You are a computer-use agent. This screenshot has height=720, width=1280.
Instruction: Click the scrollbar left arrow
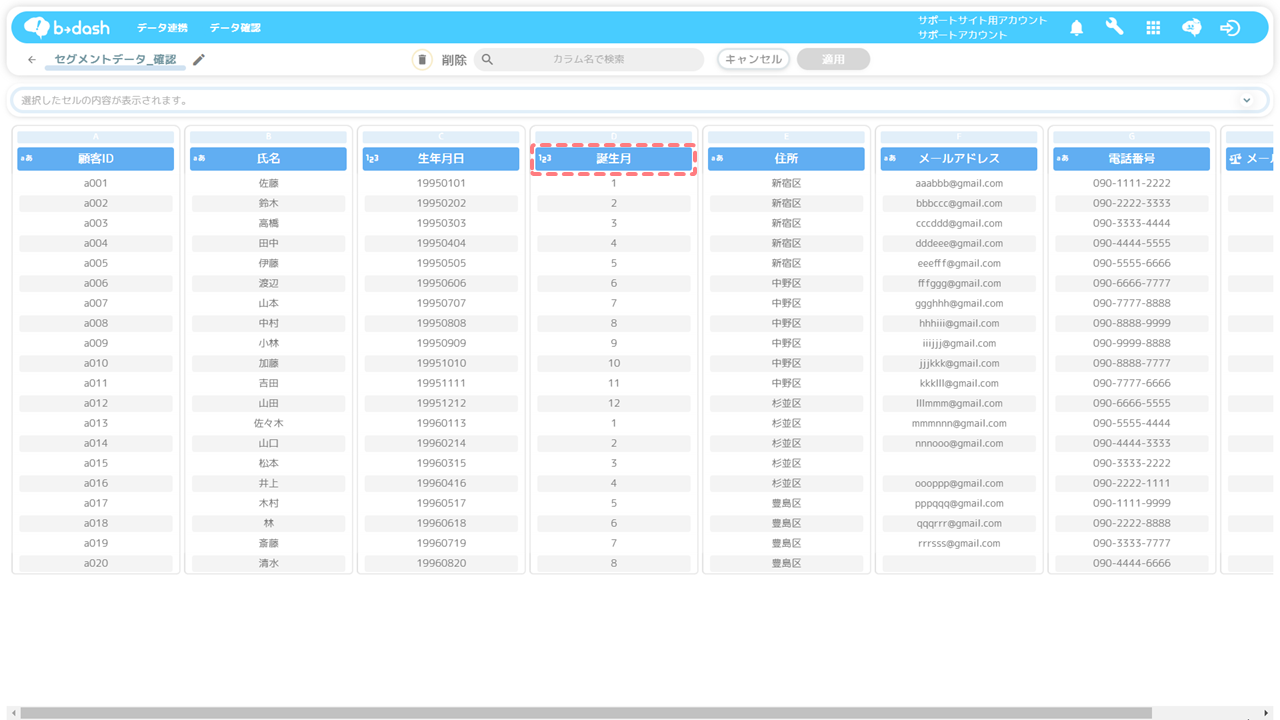tap(14, 713)
